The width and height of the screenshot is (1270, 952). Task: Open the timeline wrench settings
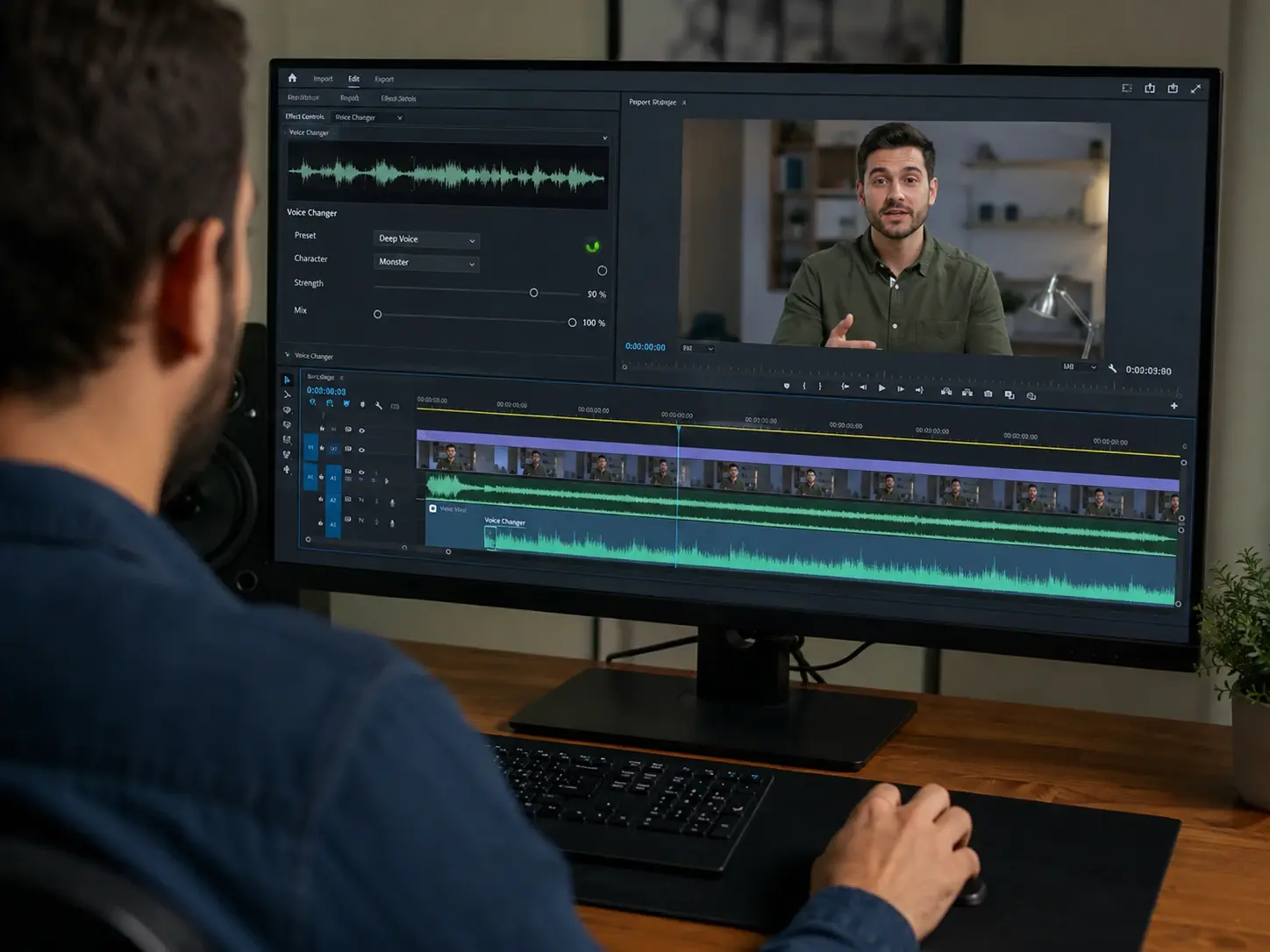pyautogui.click(x=379, y=405)
